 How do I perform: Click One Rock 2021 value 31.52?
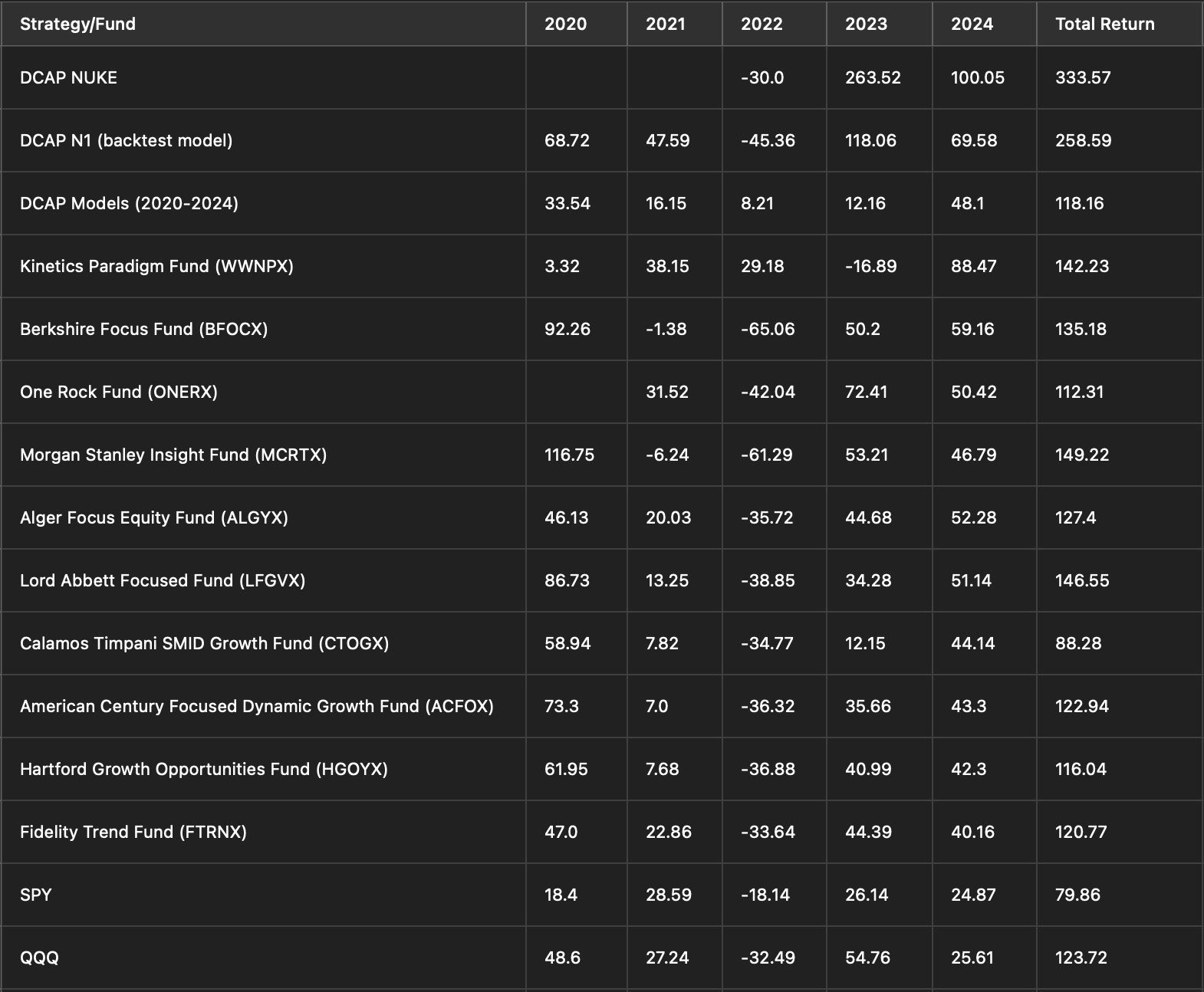[x=667, y=392]
